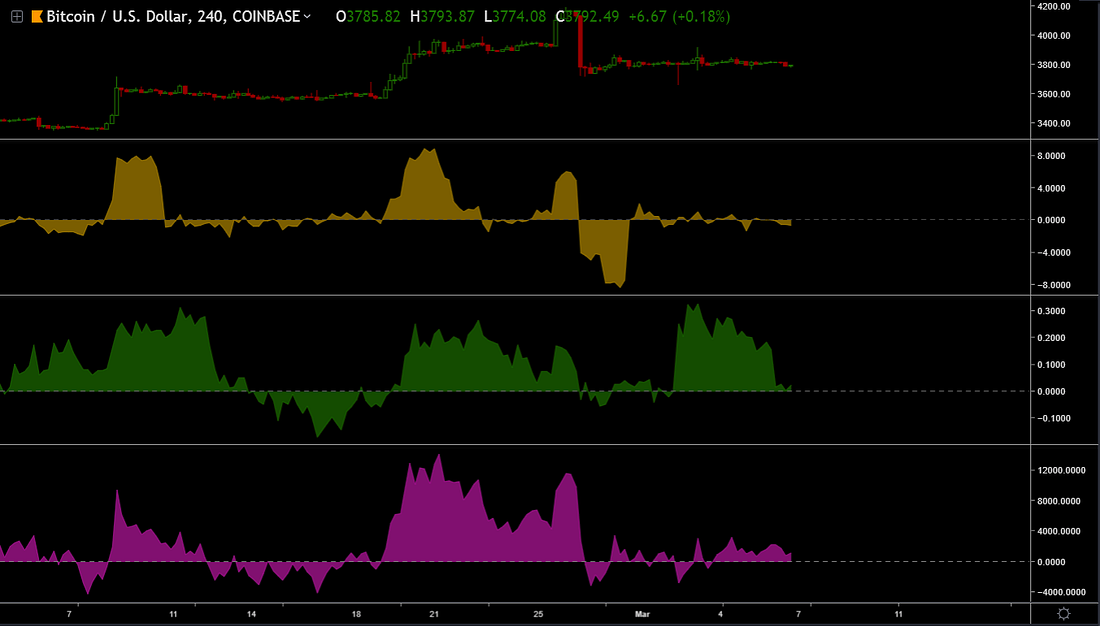Click the 0.1000 green indicator scale label
Viewport: 1100px width, 626px height.
[x=1052, y=364]
